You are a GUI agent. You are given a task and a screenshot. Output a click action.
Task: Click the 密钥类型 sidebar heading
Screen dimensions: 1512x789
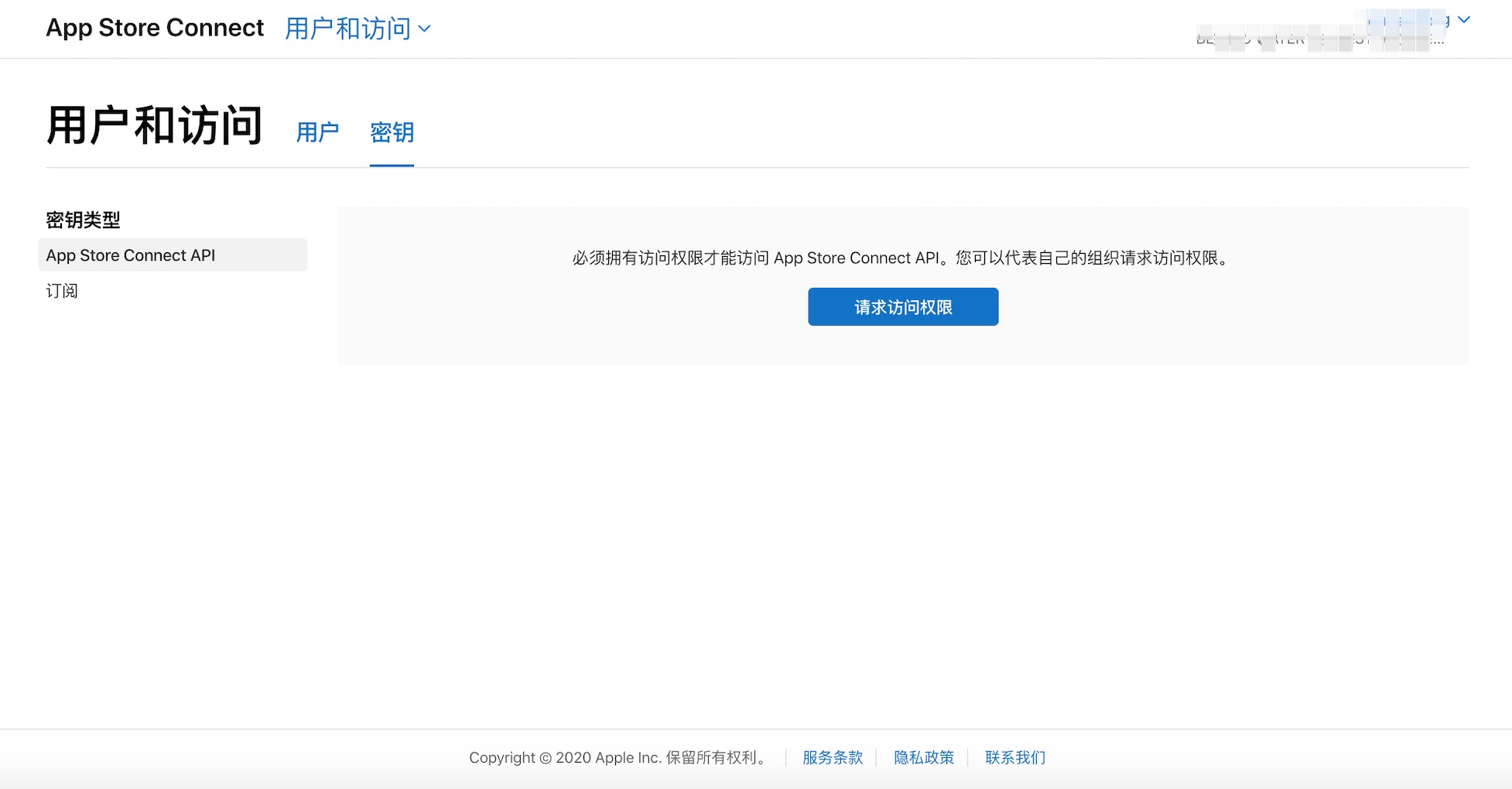(x=83, y=220)
